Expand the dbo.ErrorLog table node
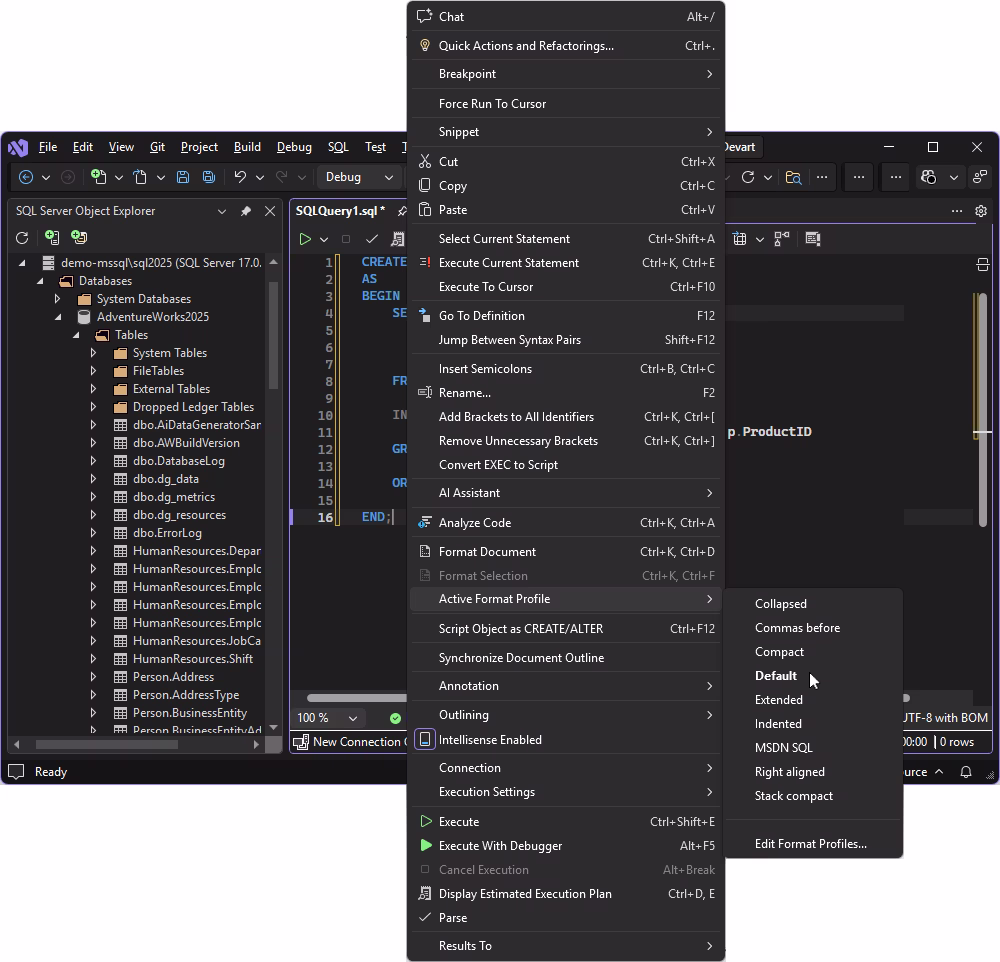This screenshot has width=1000, height=962. click(93, 533)
